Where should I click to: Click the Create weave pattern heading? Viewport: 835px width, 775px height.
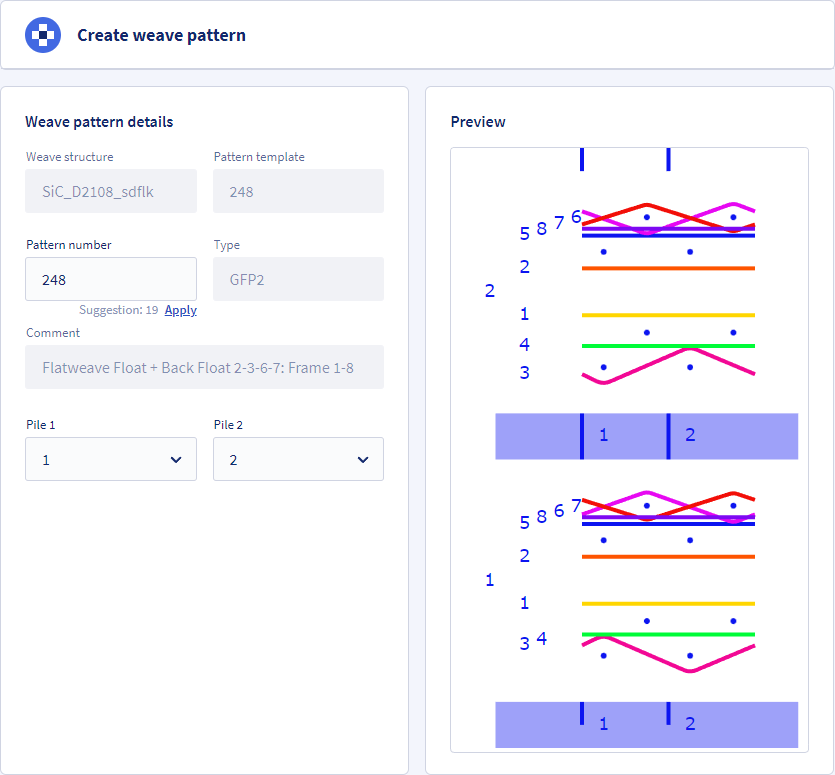(x=161, y=35)
